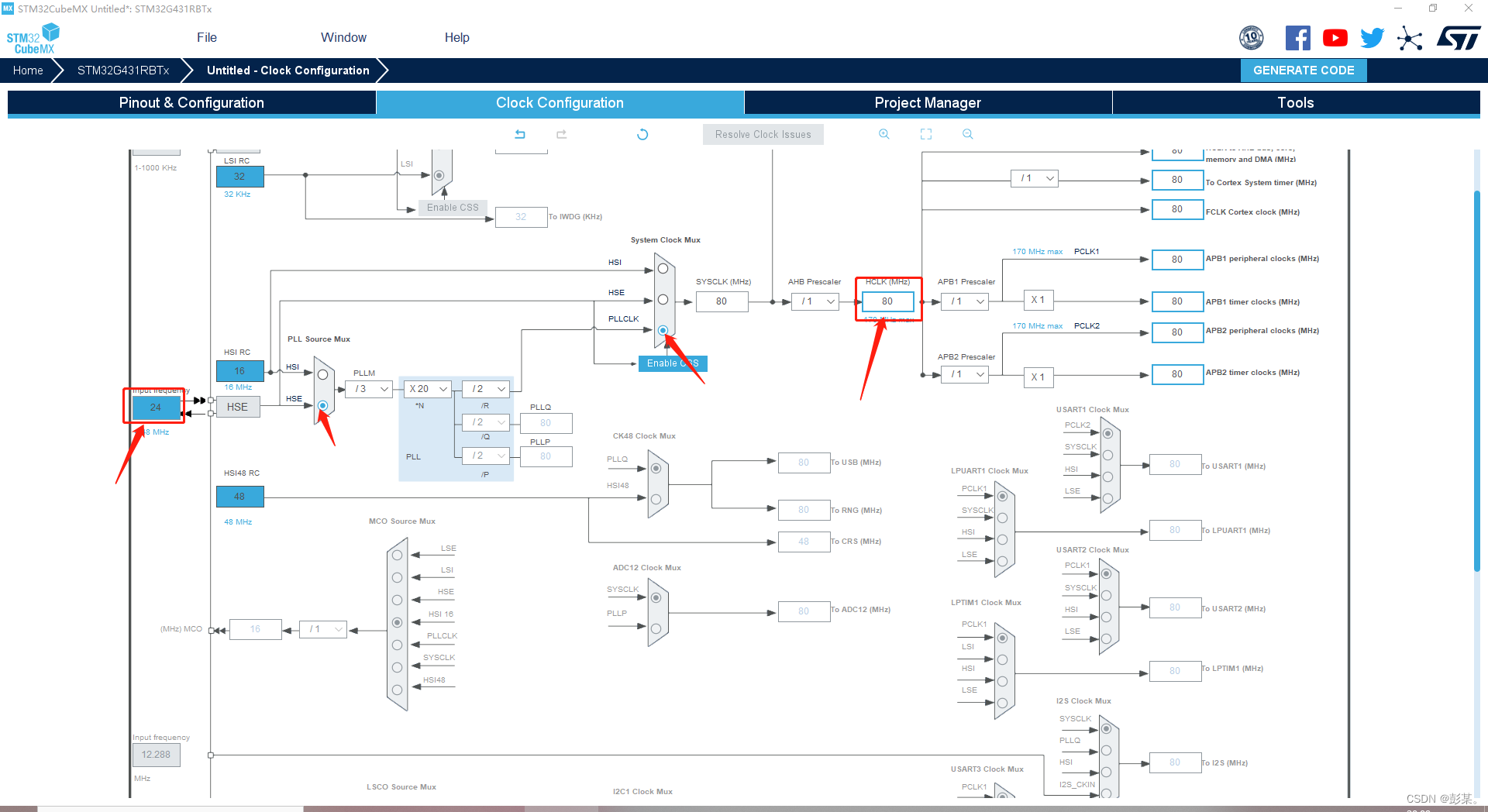Image resolution: width=1488 pixels, height=812 pixels.
Task: Click the vertical scrollbar of clock diagram
Action: coord(1476,380)
